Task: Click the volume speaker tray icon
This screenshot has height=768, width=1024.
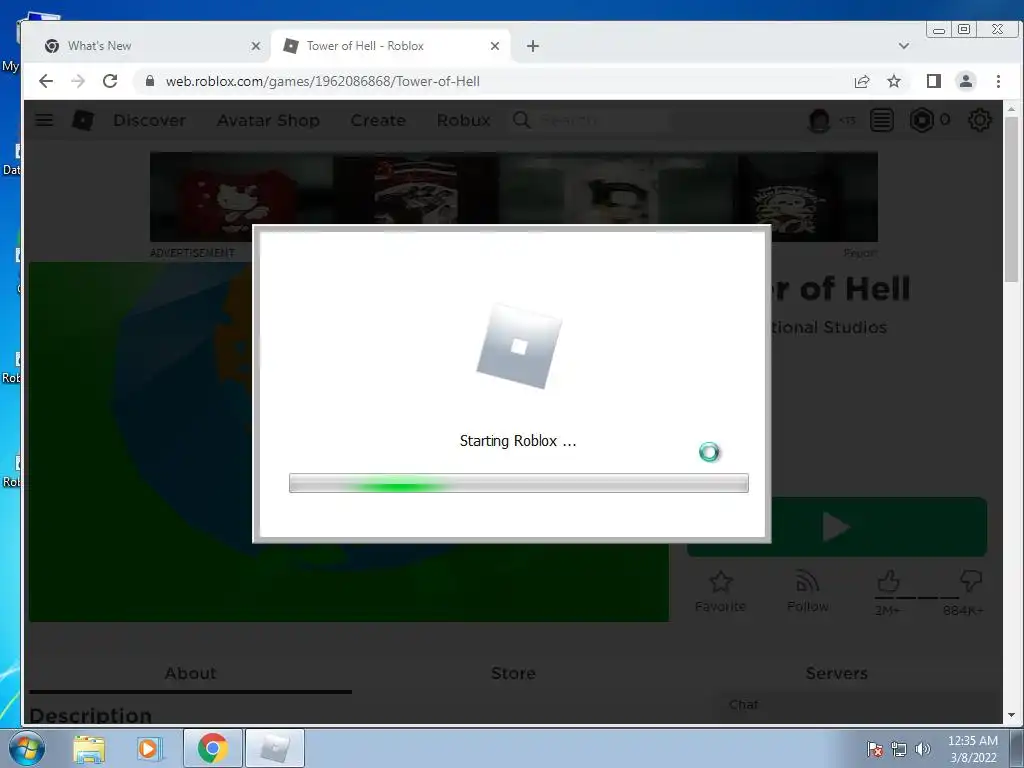Action: 922,749
